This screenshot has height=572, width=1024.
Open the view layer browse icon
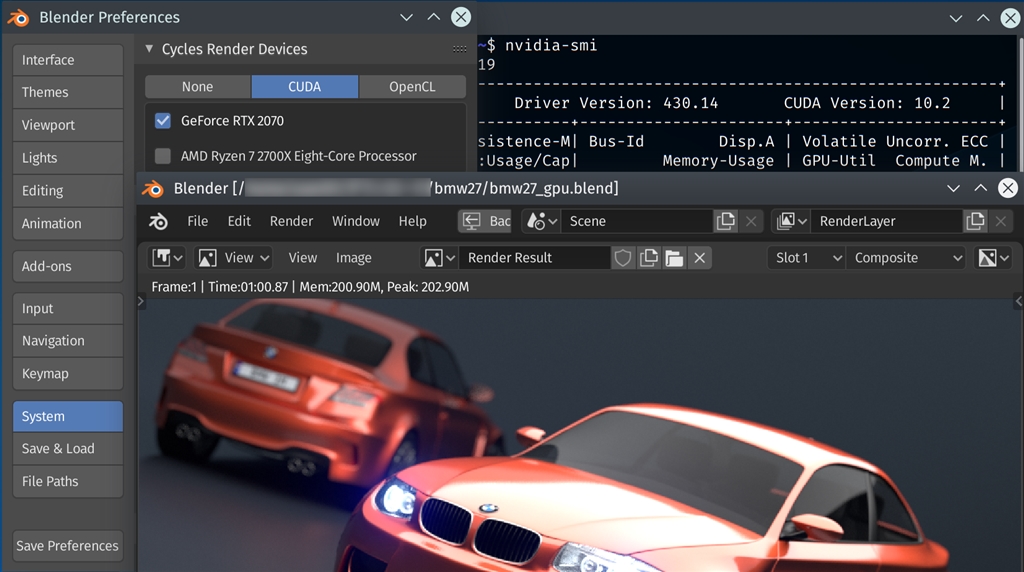792,221
